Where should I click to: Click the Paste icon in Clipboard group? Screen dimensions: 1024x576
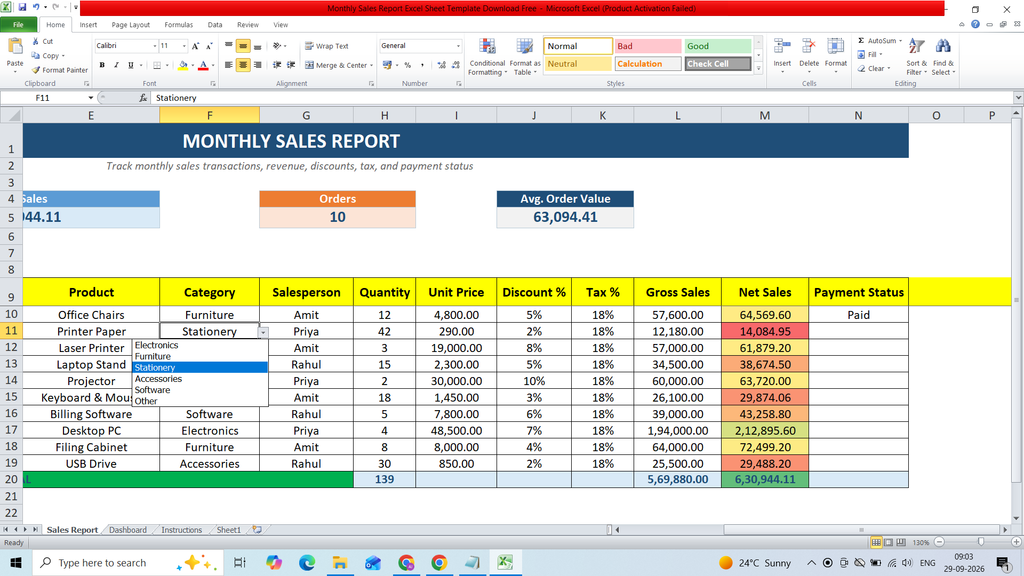(14, 48)
